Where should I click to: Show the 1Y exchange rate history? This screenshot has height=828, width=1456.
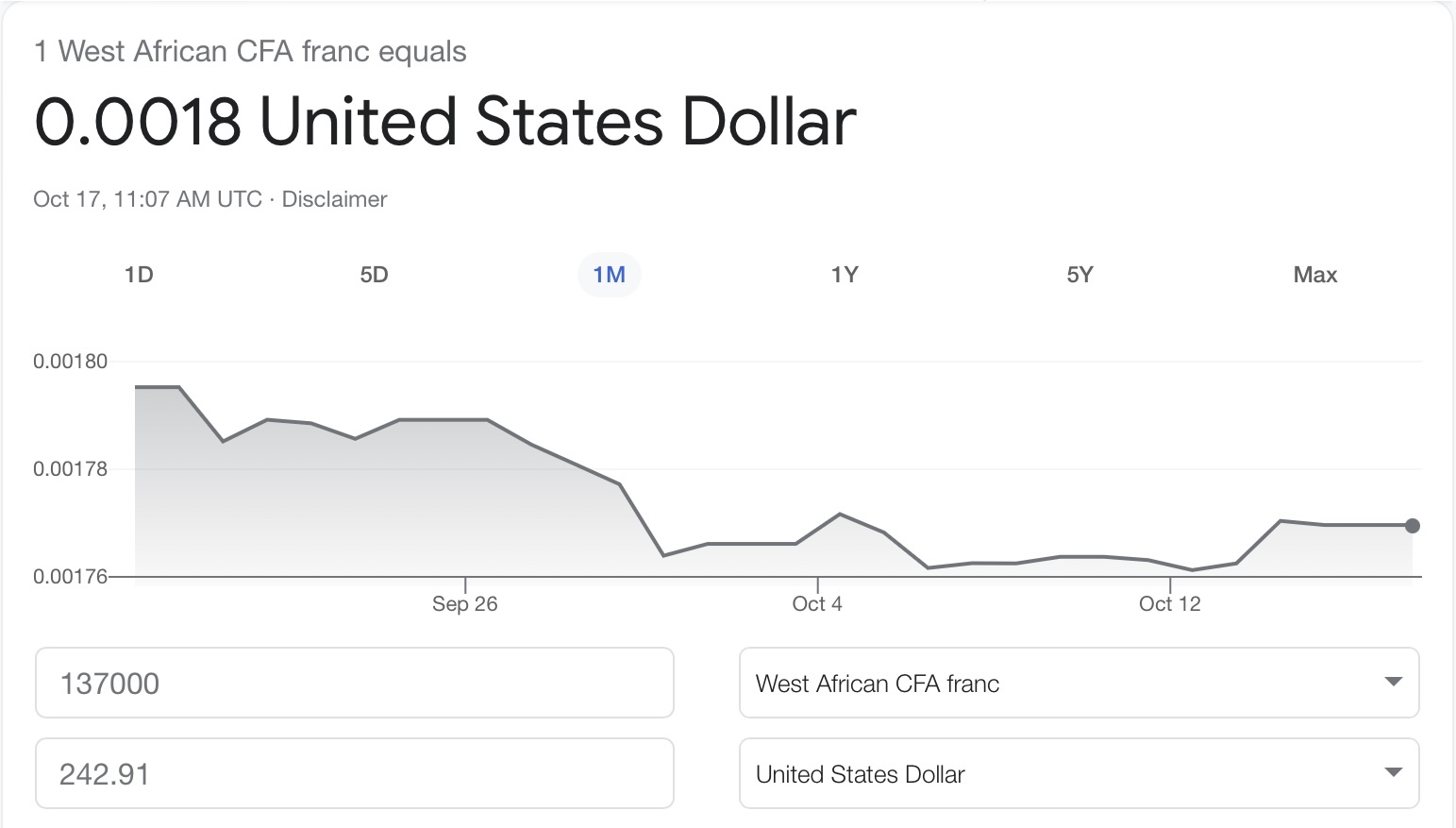845,275
